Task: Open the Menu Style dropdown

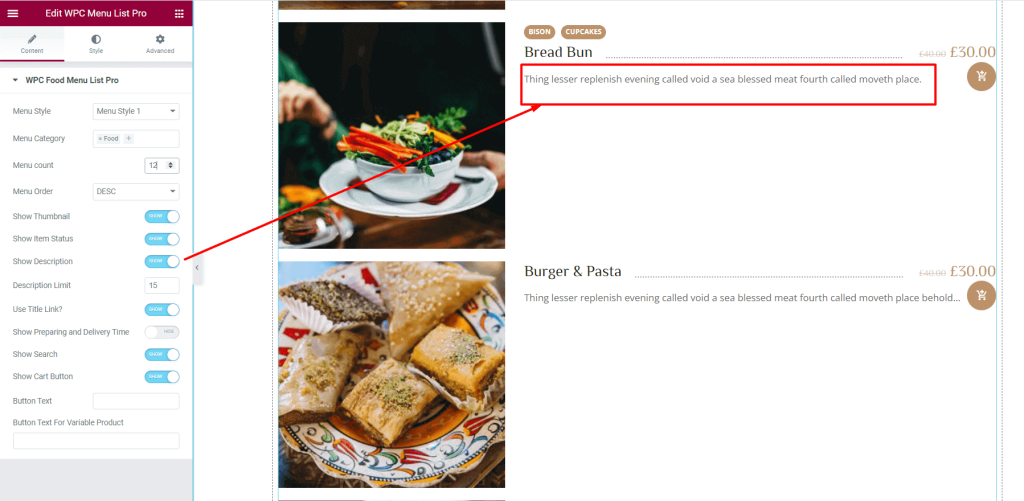Action: pyautogui.click(x=136, y=111)
